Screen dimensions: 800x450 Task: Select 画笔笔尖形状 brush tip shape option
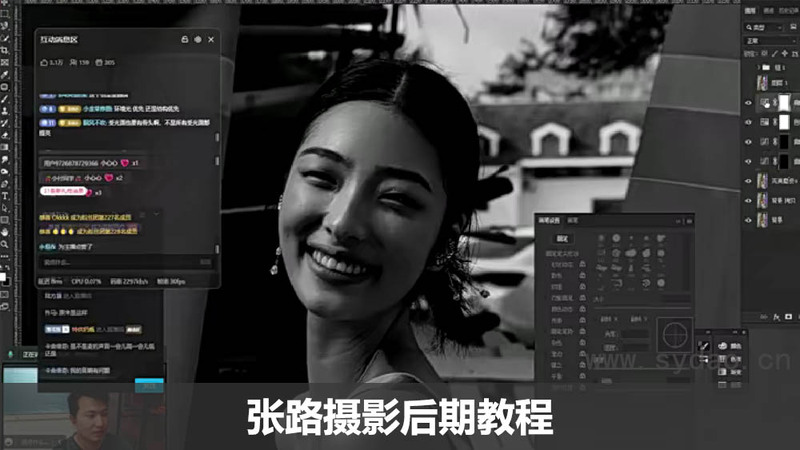[562, 253]
